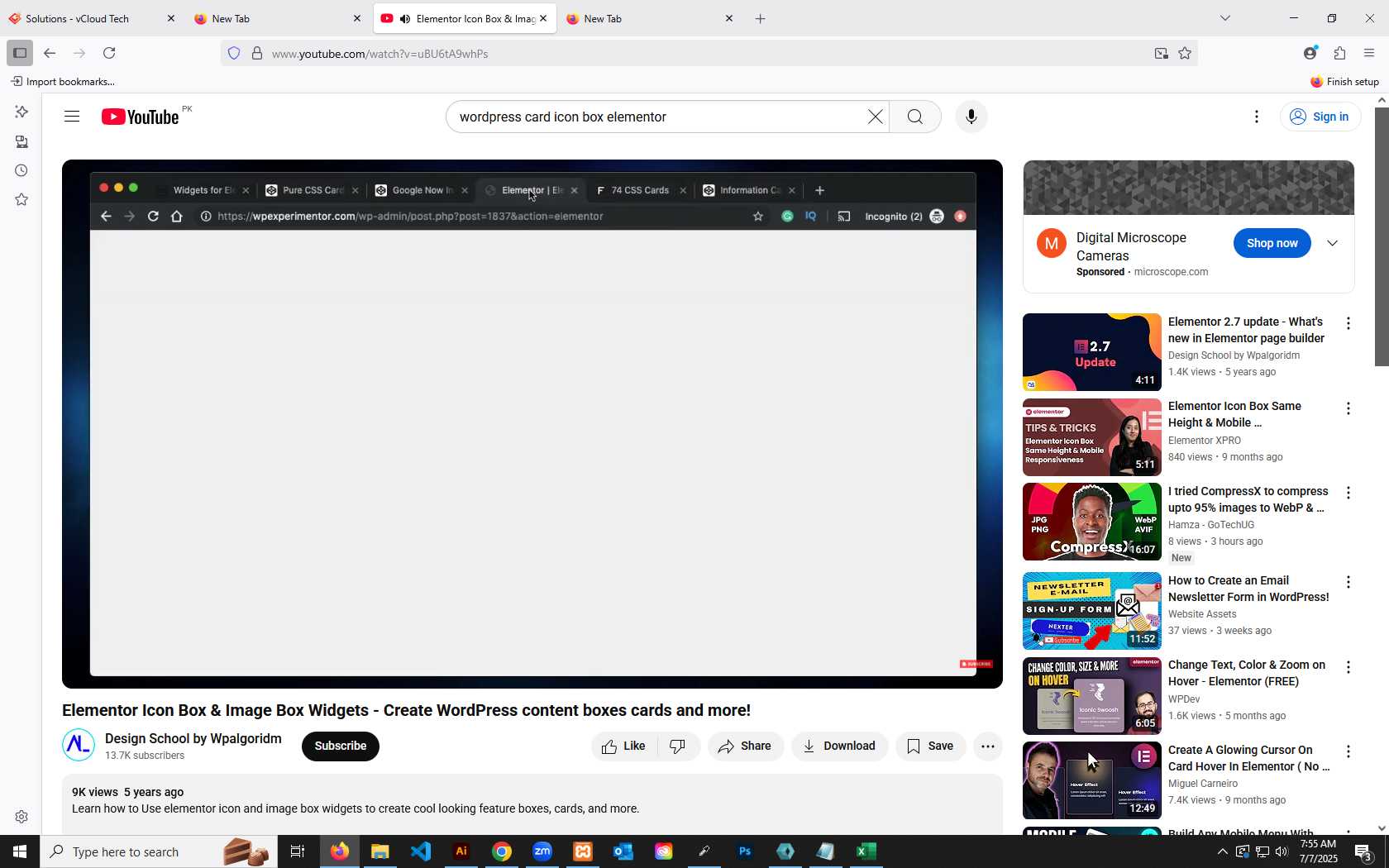Click Import bookmarks link
1389x868 pixels.
point(63,82)
